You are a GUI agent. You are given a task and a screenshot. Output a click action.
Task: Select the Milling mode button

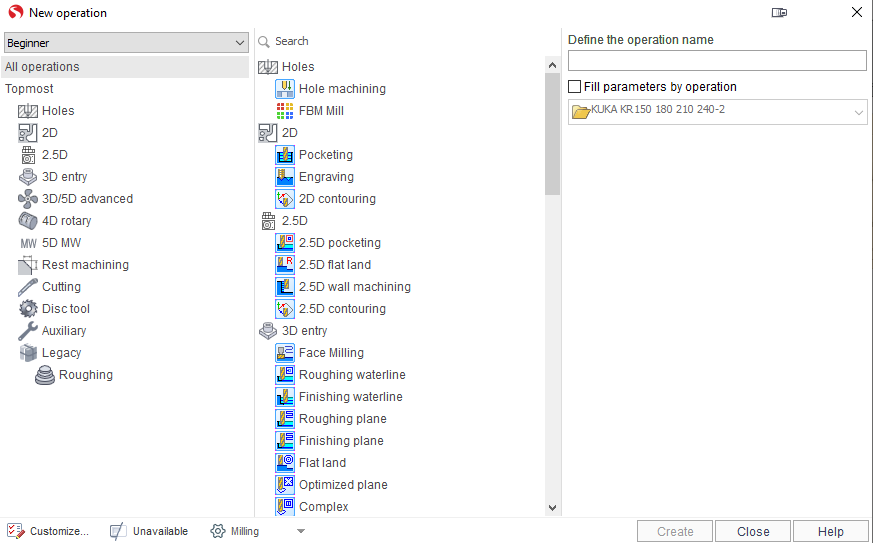coord(234,531)
